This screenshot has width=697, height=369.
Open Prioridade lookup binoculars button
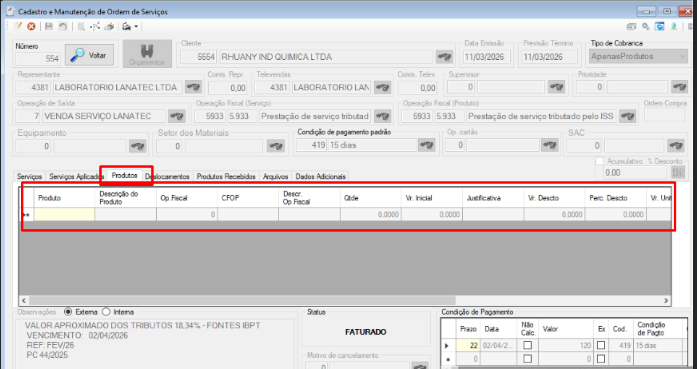click(679, 87)
